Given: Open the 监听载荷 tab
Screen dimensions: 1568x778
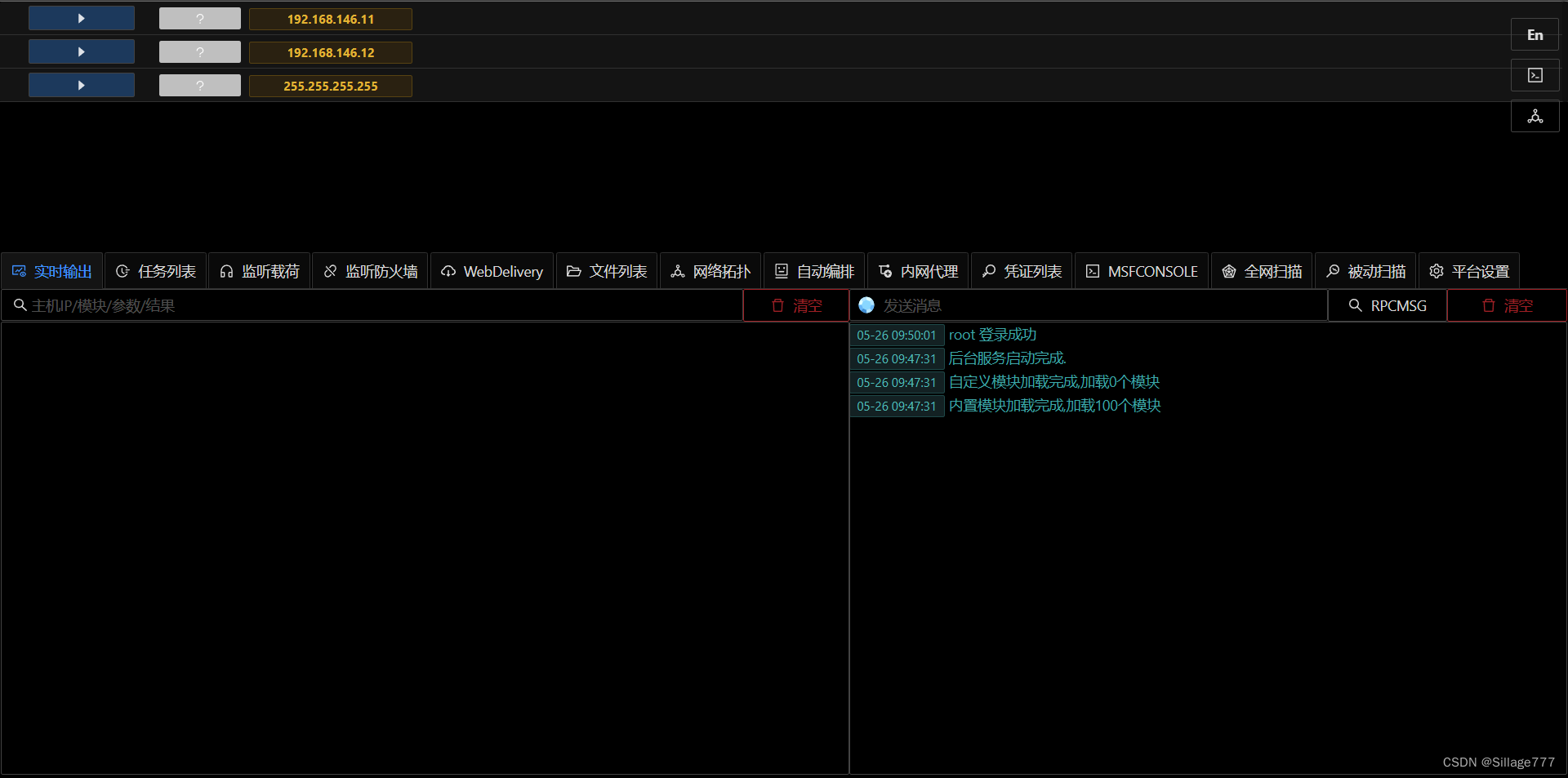Looking at the screenshot, I should 259,271.
